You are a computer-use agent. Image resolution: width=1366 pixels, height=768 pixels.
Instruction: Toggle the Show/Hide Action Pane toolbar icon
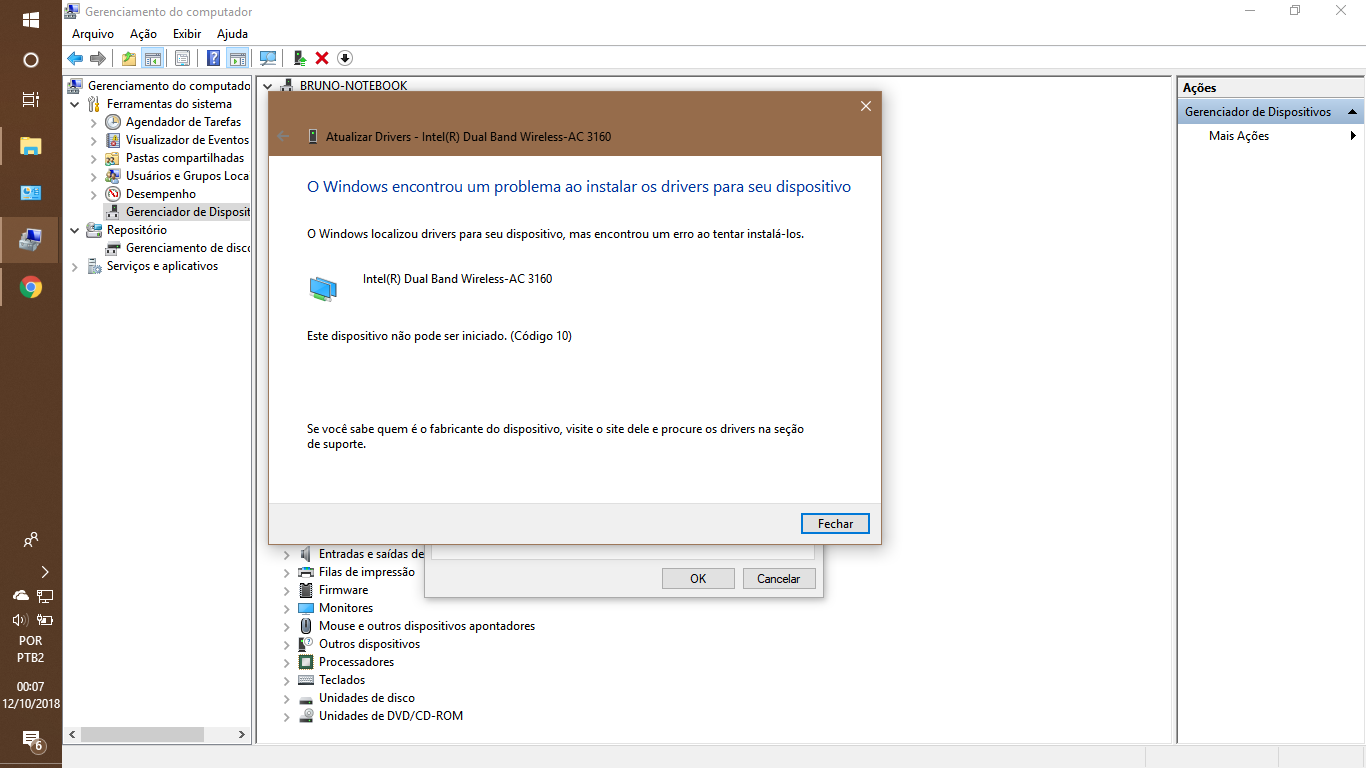coord(237,58)
